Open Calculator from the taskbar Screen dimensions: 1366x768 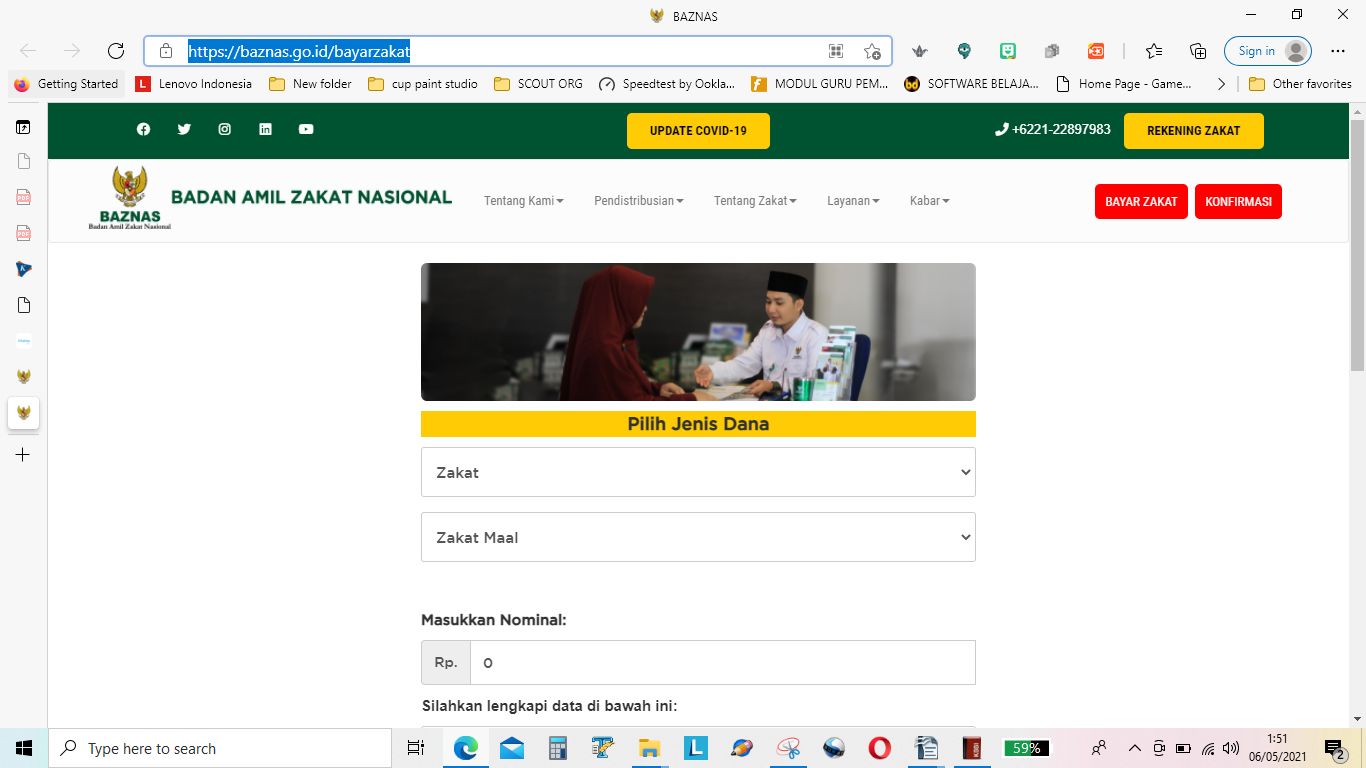[558, 748]
